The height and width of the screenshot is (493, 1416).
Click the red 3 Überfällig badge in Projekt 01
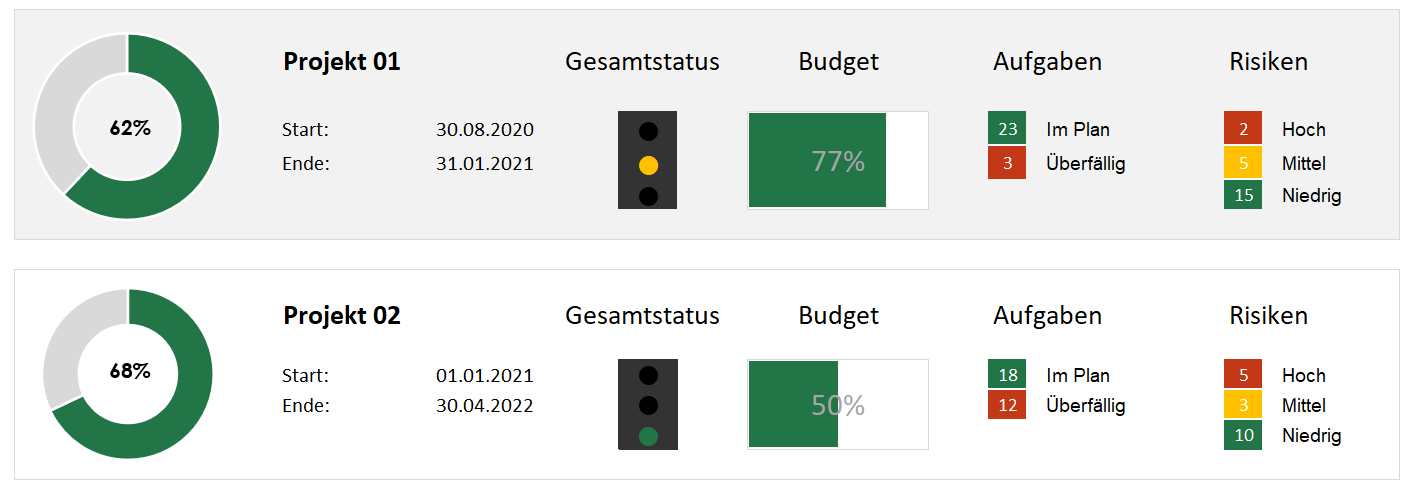[x=1007, y=163]
